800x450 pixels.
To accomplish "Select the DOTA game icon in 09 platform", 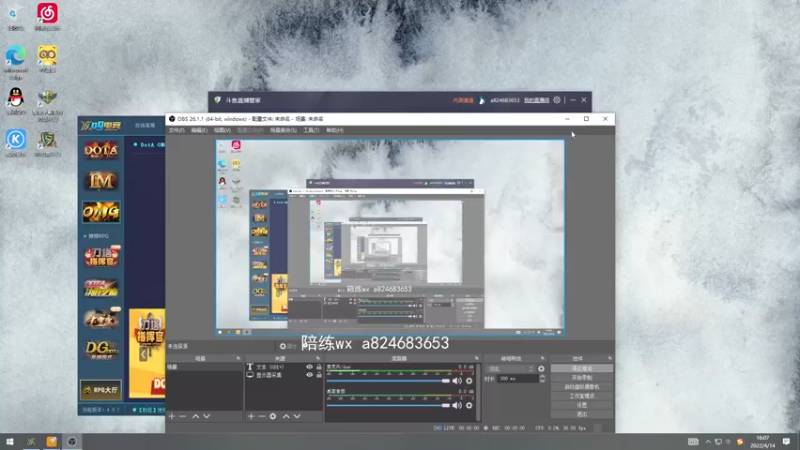I will [x=101, y=150].
